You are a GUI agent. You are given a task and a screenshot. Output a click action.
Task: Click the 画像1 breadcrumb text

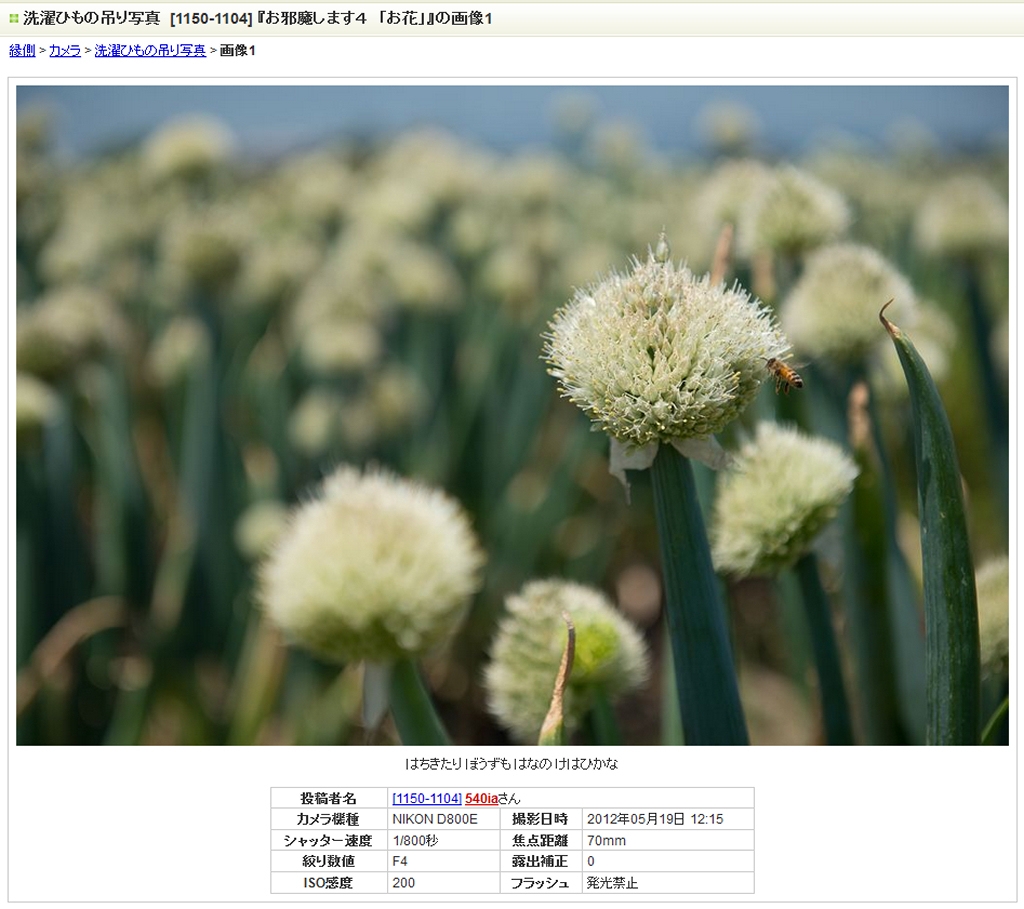(237, 50)
